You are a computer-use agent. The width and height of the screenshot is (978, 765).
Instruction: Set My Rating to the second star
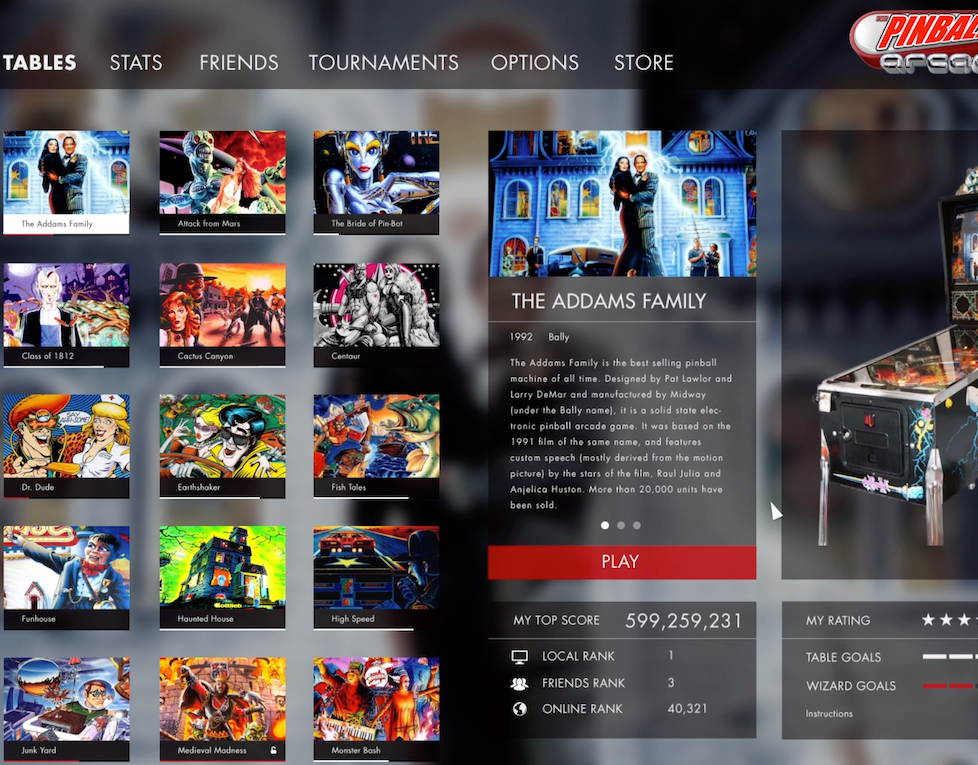(x=946, y=620)
